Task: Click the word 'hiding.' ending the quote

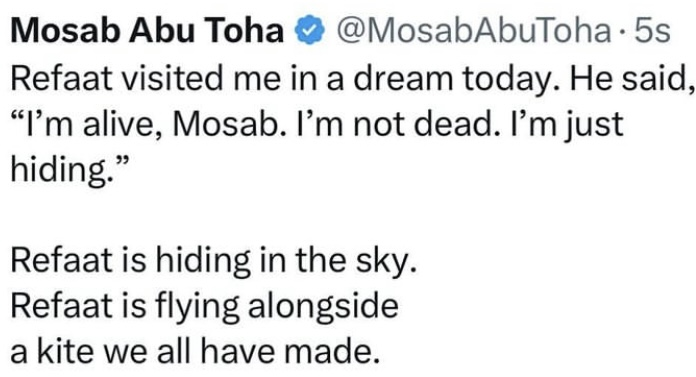Action: tap(70, 170)
